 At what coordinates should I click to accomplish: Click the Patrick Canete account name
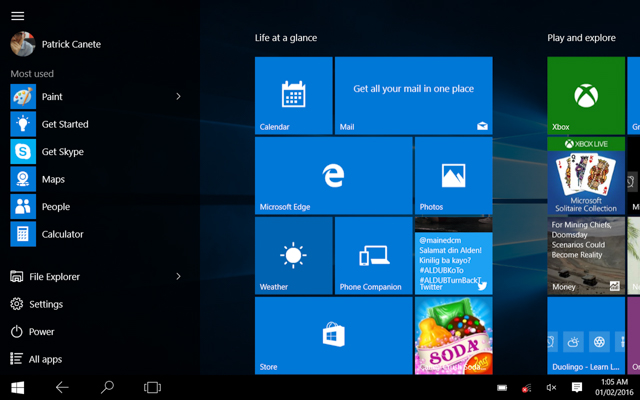click(x=71, y=44)
